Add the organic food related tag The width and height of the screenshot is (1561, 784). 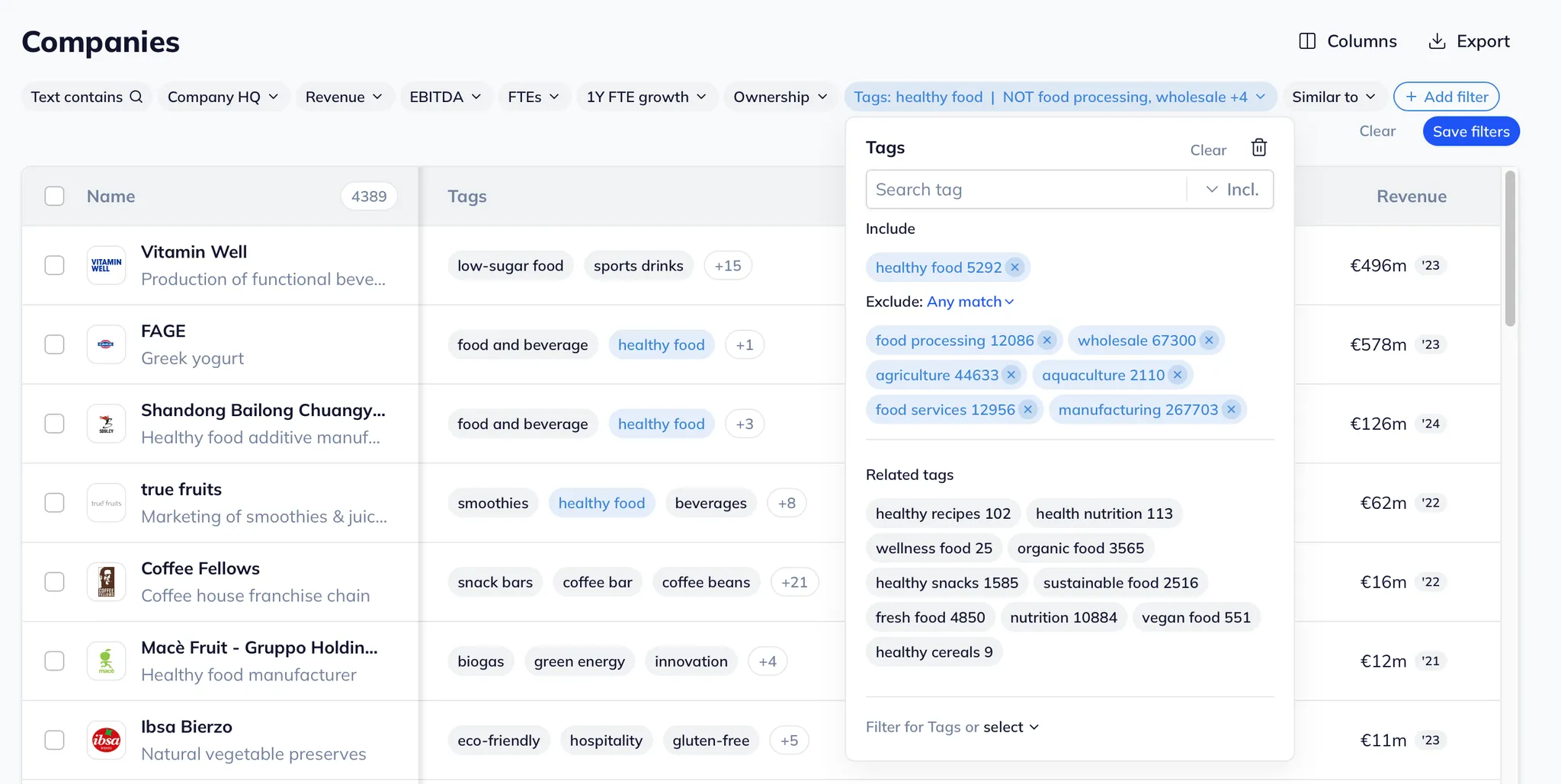coord(1080,549)
